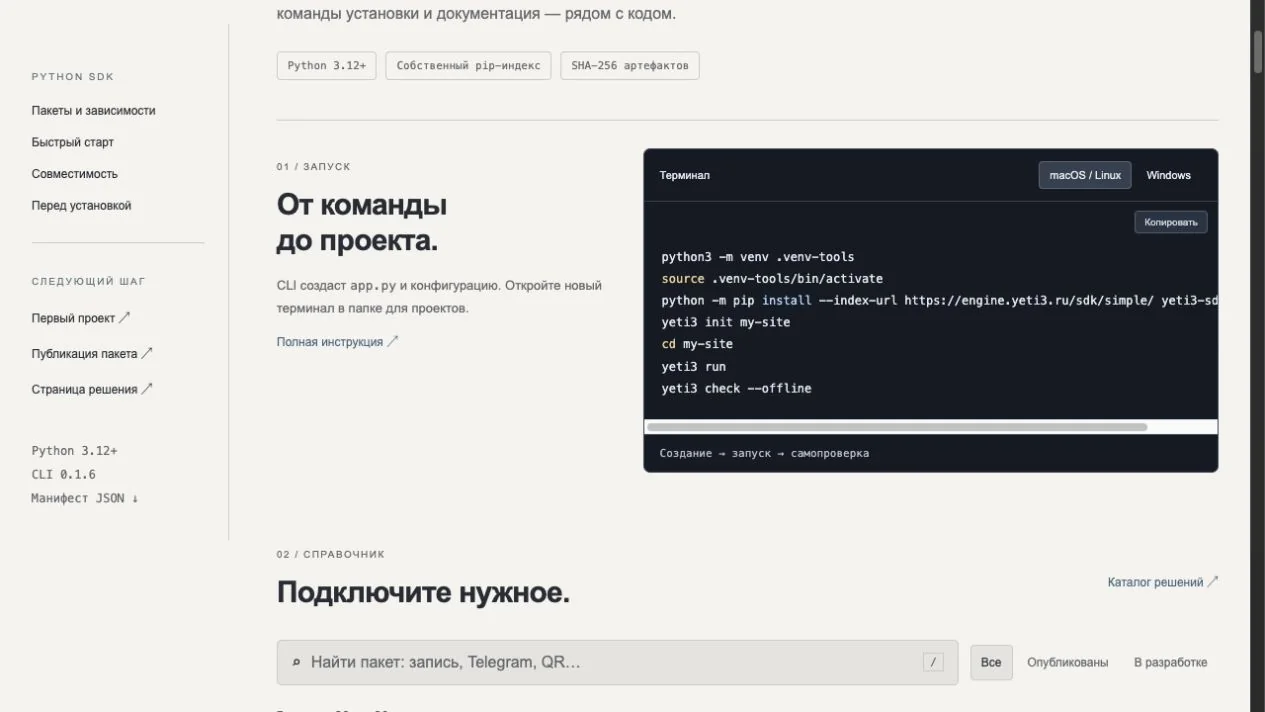Select the 'В разработке' filter
1265x712 pixels.
(1170, 662)
